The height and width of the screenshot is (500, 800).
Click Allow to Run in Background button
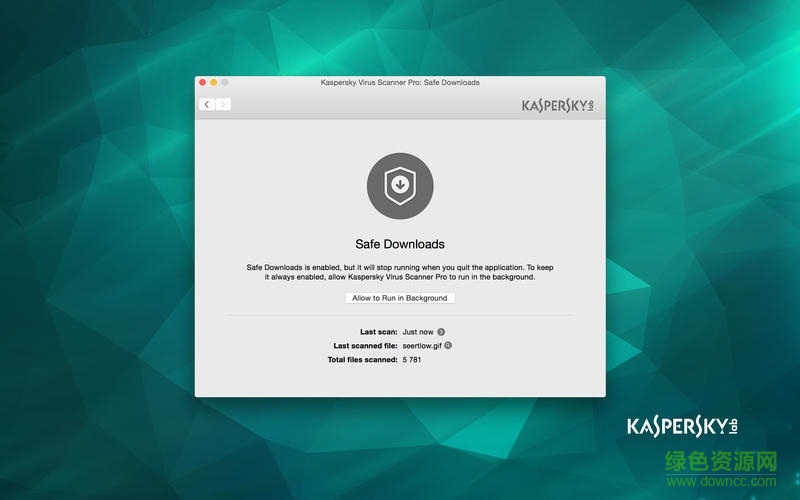click(399, 298)
